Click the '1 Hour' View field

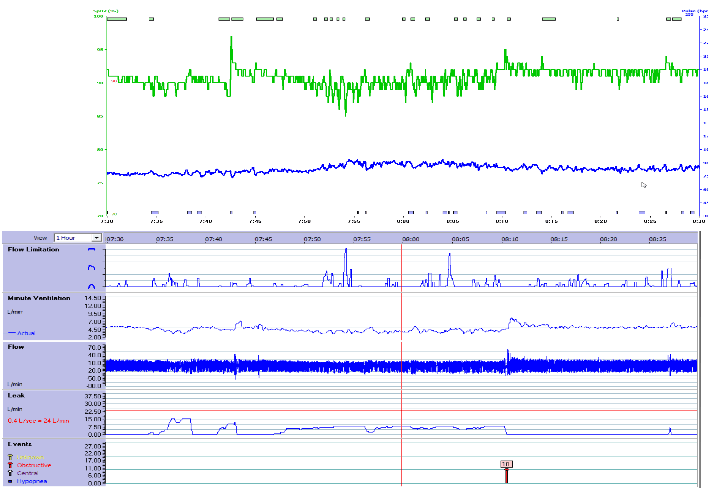click(72, 238)
